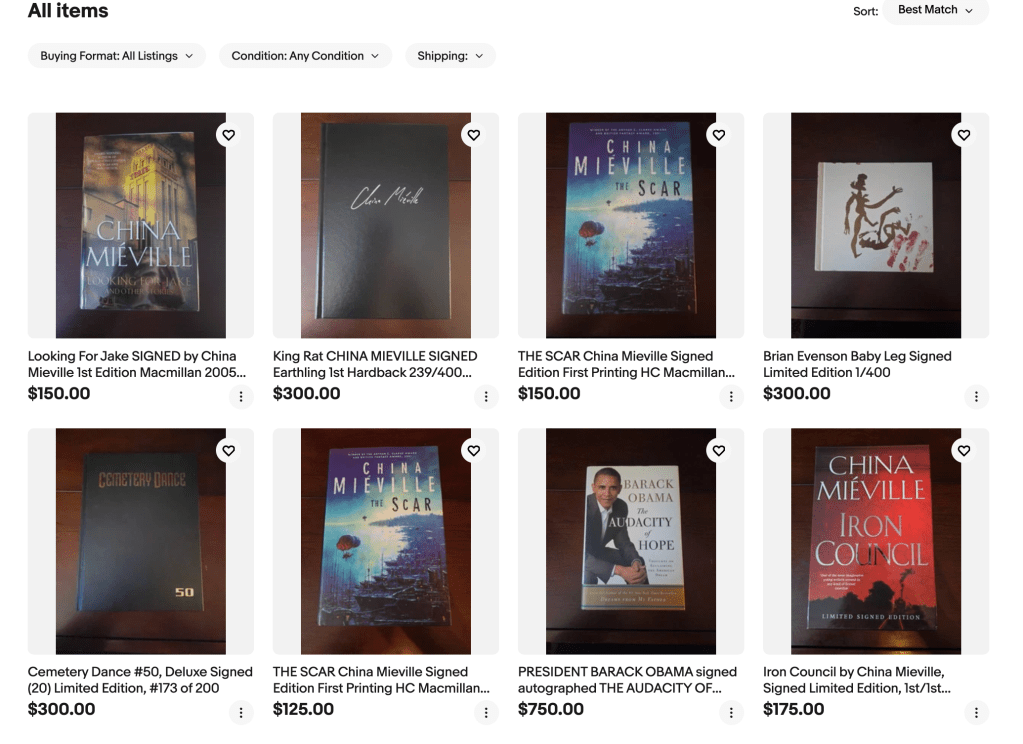The height and width of the screenshot is (744, 1023).
Task: Click The Scar book thumbnail priced $150
Action: (631, 225)
